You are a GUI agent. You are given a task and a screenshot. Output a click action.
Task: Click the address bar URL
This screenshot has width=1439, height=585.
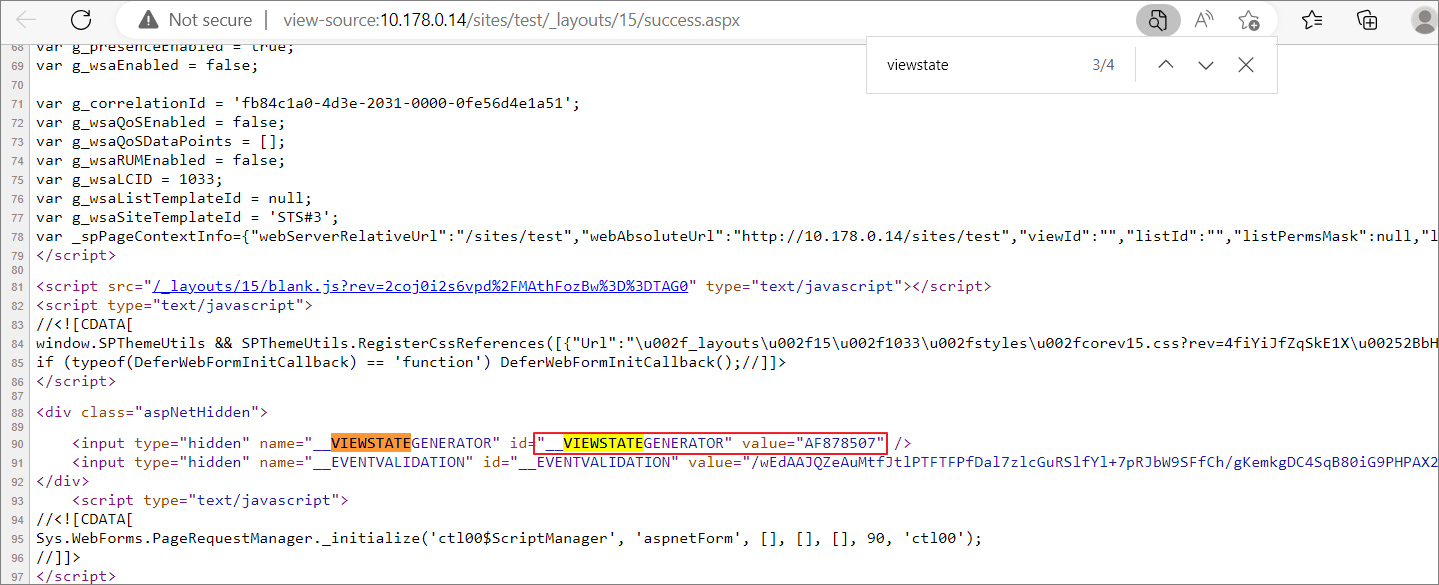(512, 20)
